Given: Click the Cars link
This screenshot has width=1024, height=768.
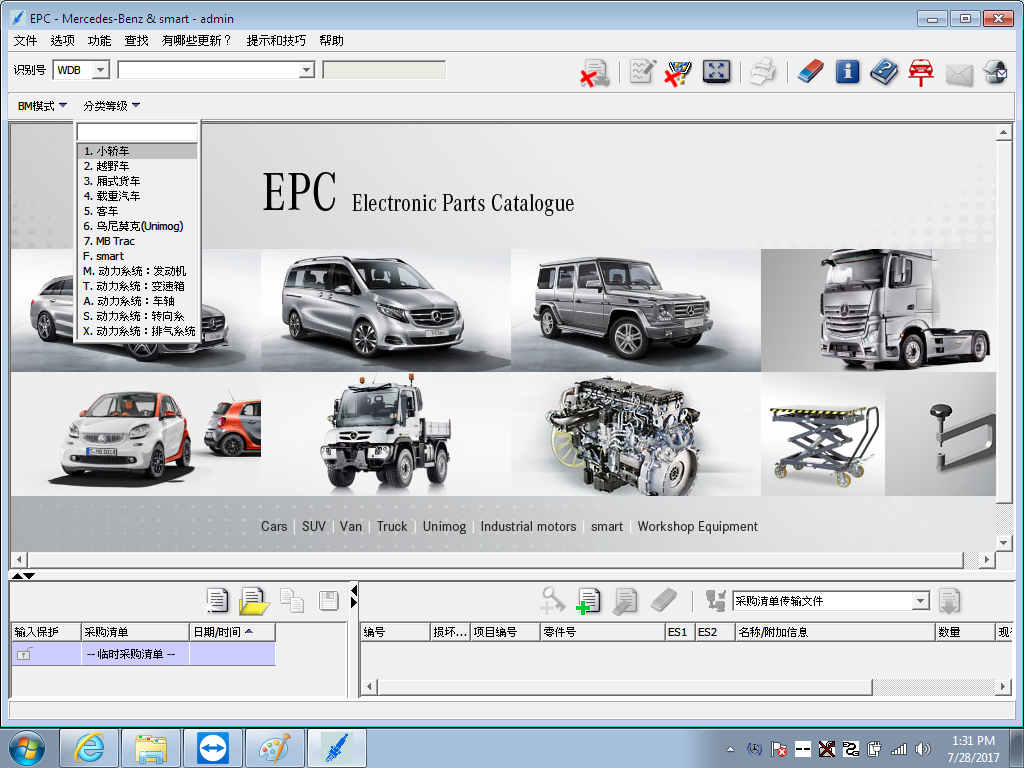Looking at the screenshot, I should (274, 526).
